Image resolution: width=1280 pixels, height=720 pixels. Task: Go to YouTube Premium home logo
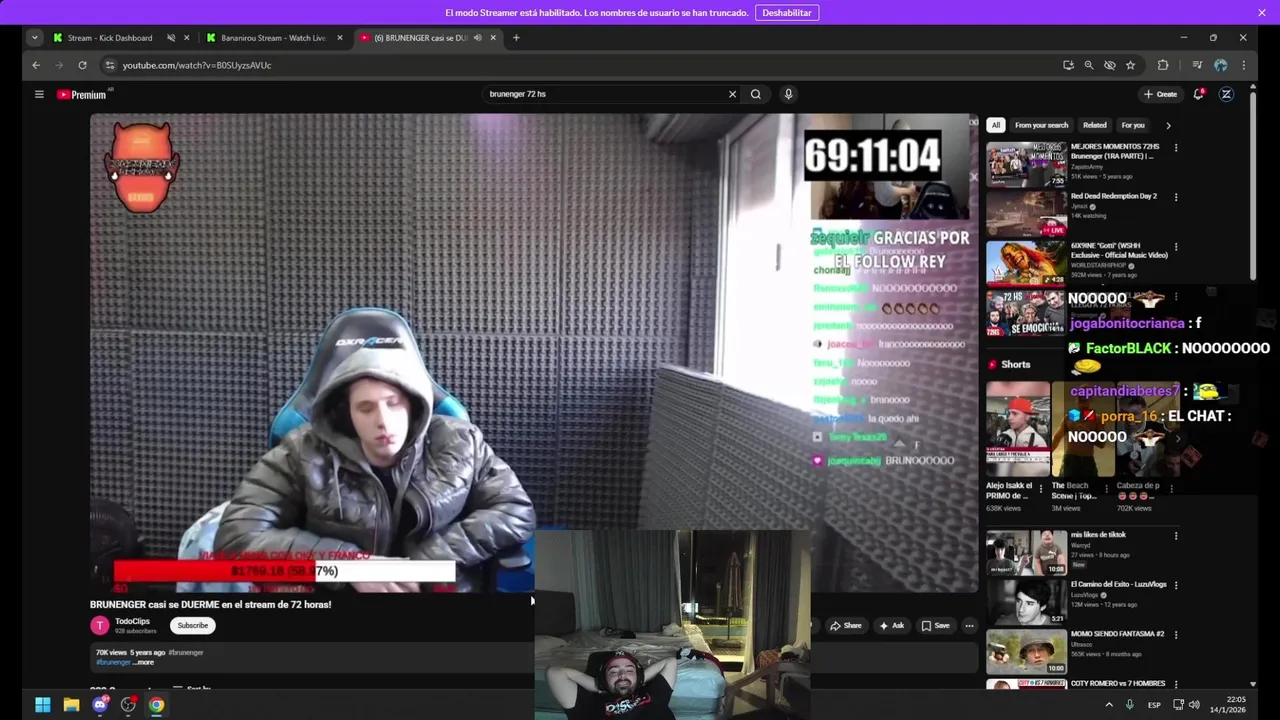82,94
